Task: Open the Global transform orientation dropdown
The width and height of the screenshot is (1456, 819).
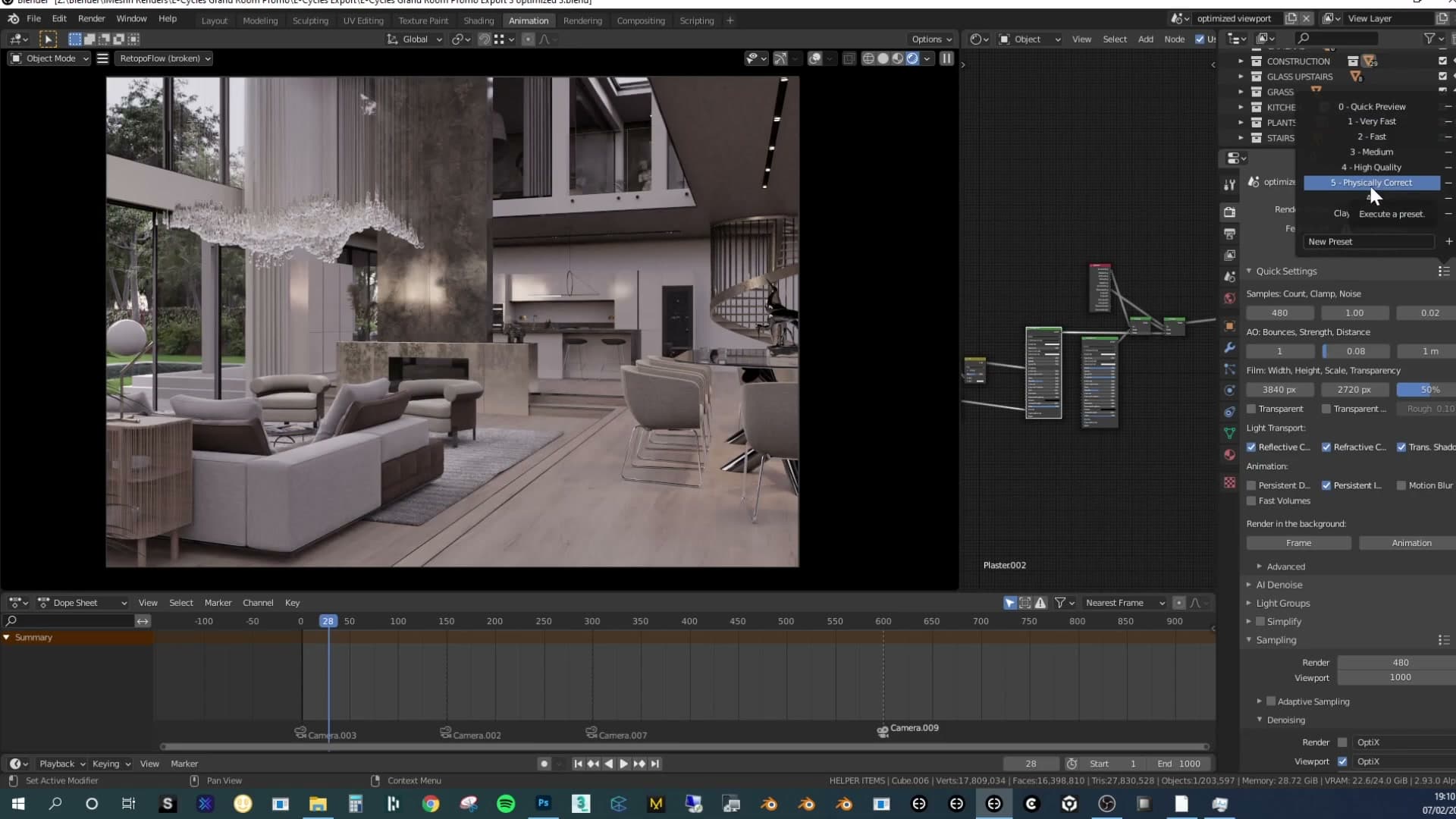Action: click(x=414, y=39)
